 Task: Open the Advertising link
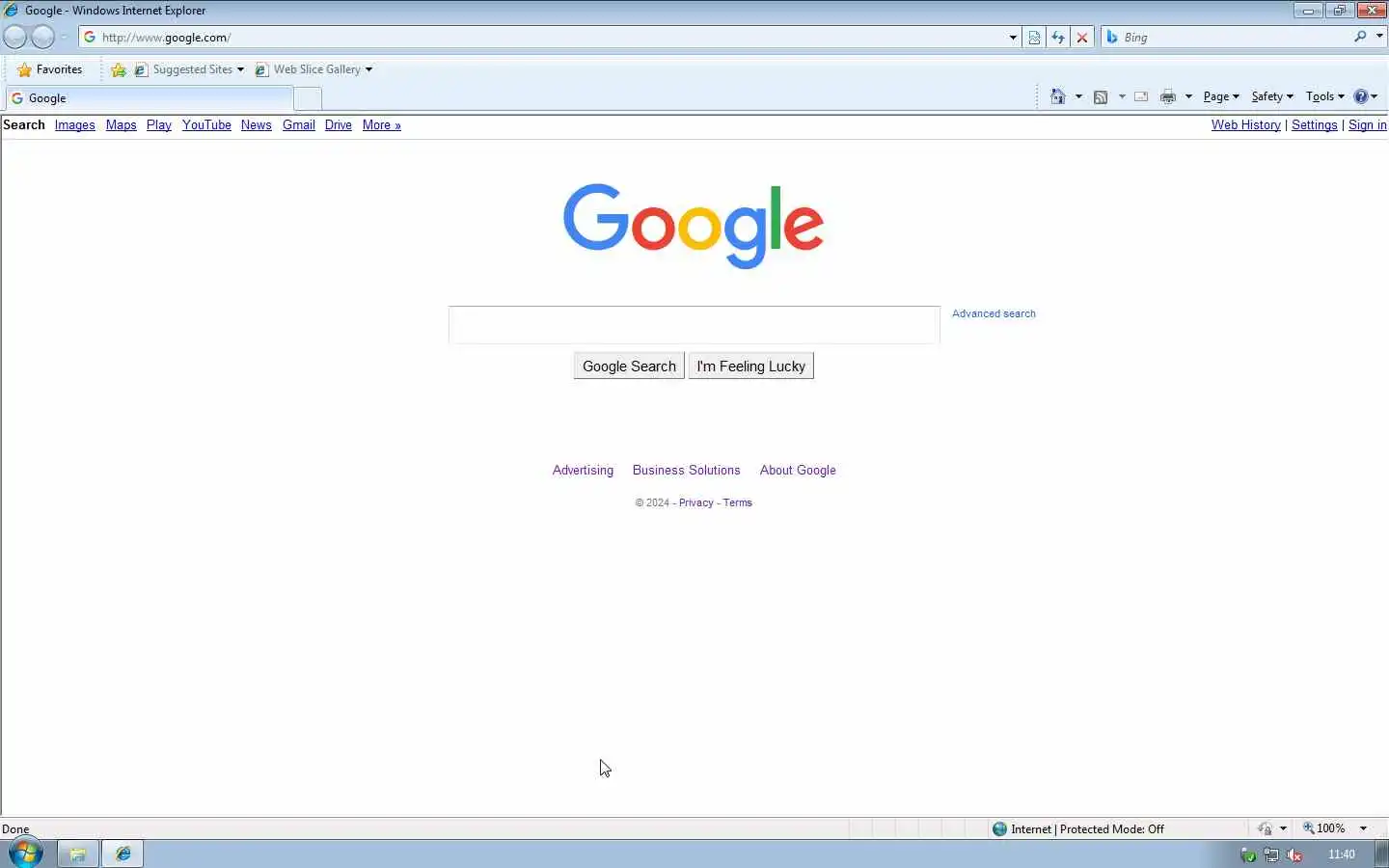[583, 471]
